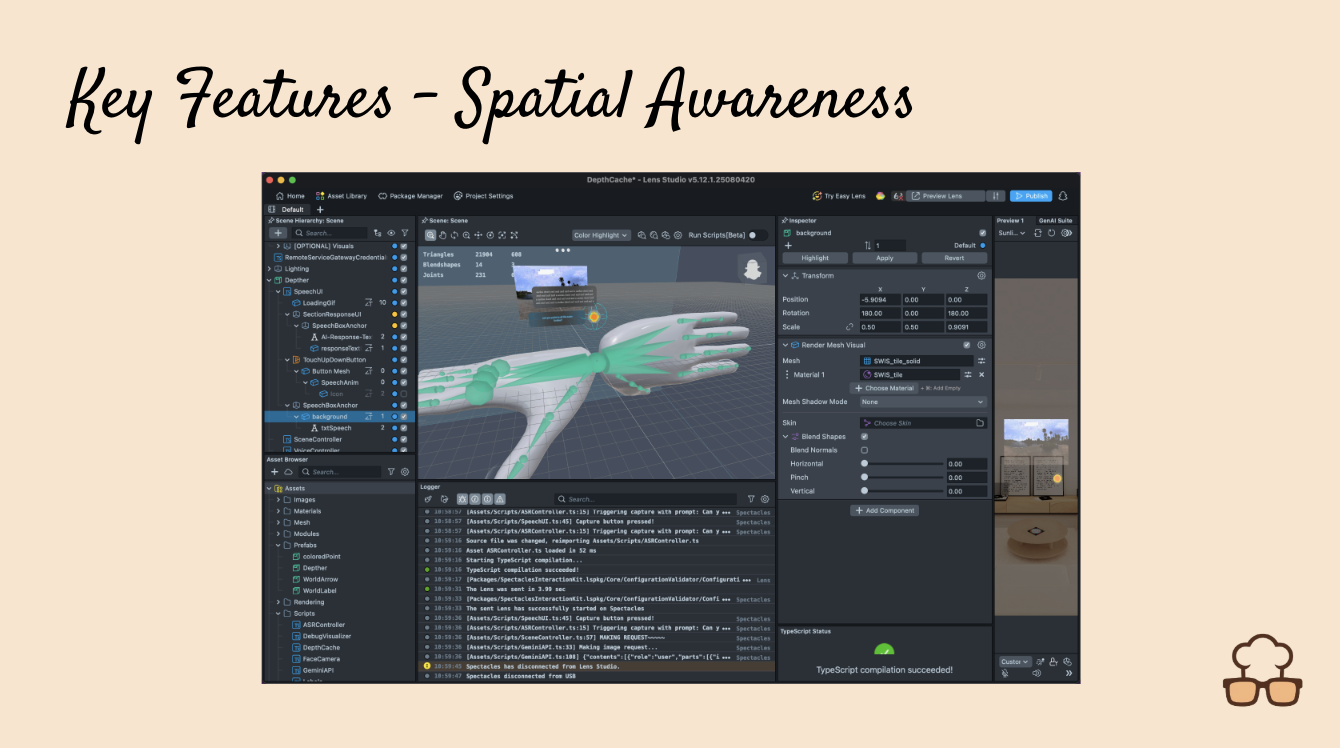The height and width of the screenshot is (748, 1340).
Task: Collapse the Depther tree node
Action: pyautogui.click(x=270, y=280)
